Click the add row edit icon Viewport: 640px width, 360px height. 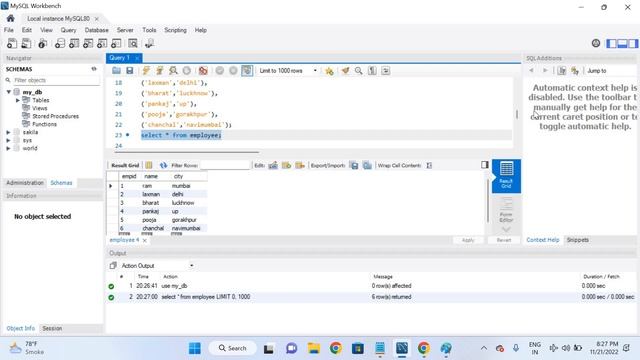tap(287, 165)
